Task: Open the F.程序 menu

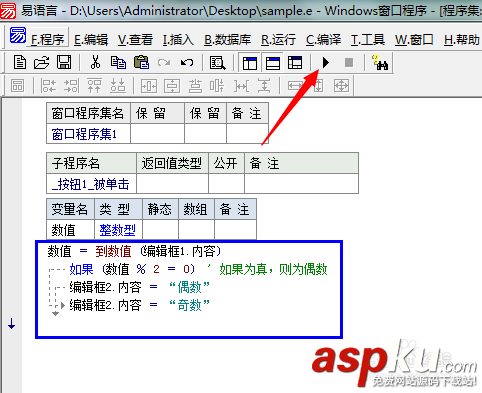Action: (x=47, y=40)
